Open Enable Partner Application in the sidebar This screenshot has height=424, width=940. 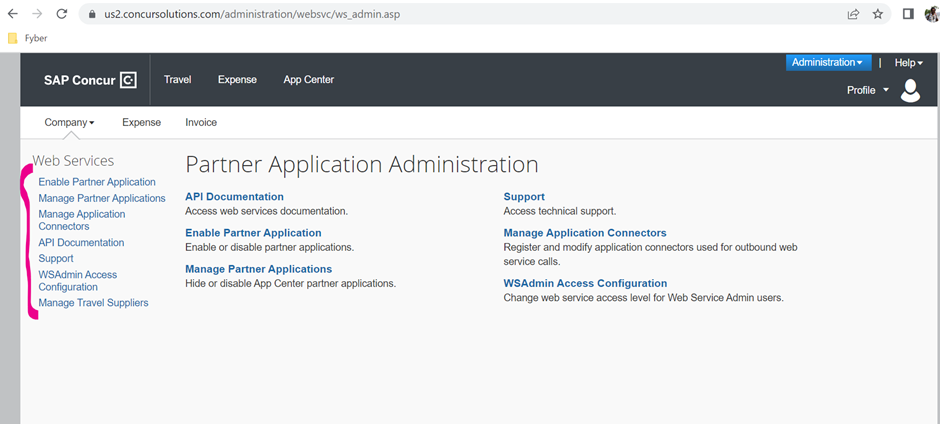coord(97,182)
